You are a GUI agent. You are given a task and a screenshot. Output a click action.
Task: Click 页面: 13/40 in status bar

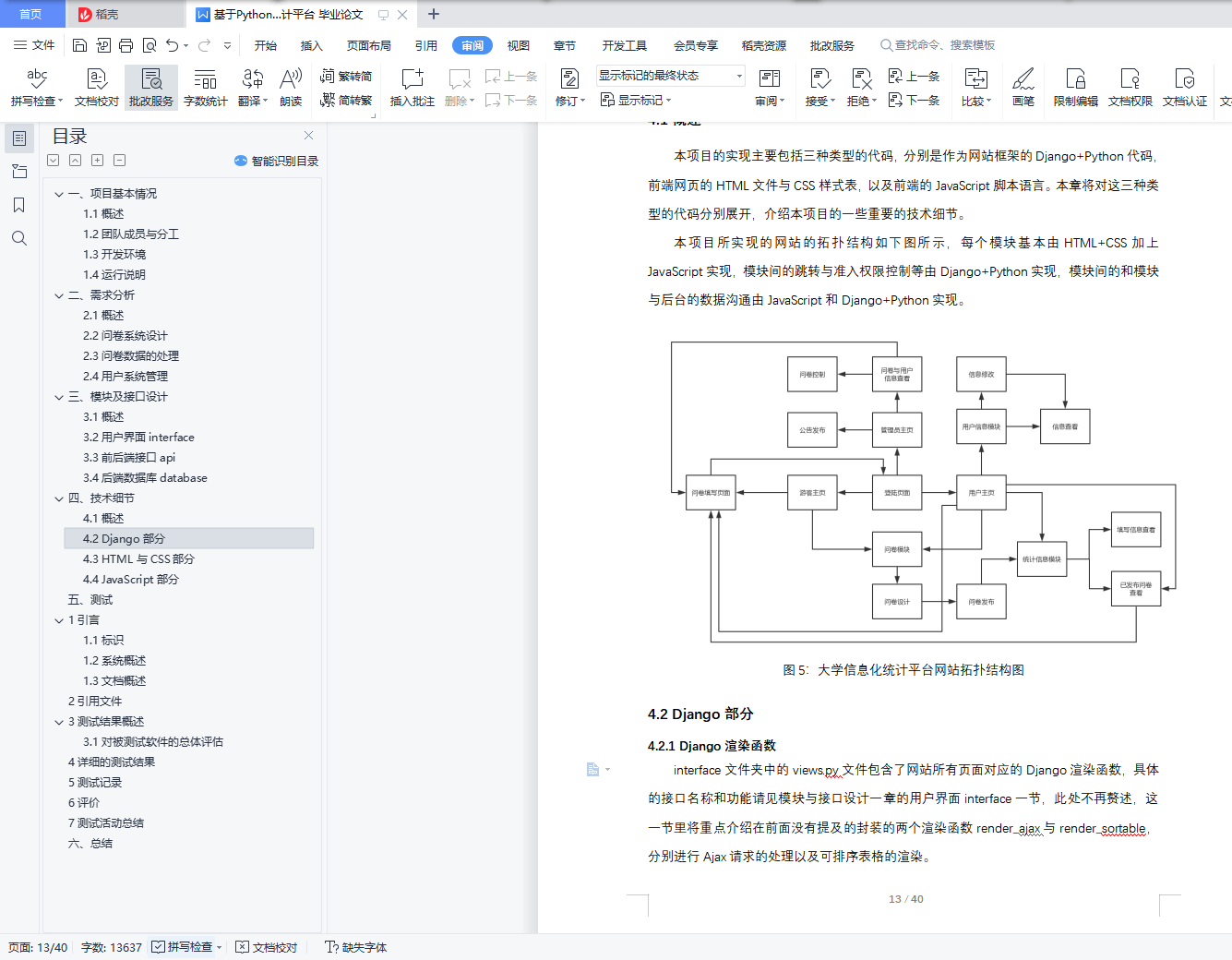coord(38,947)
